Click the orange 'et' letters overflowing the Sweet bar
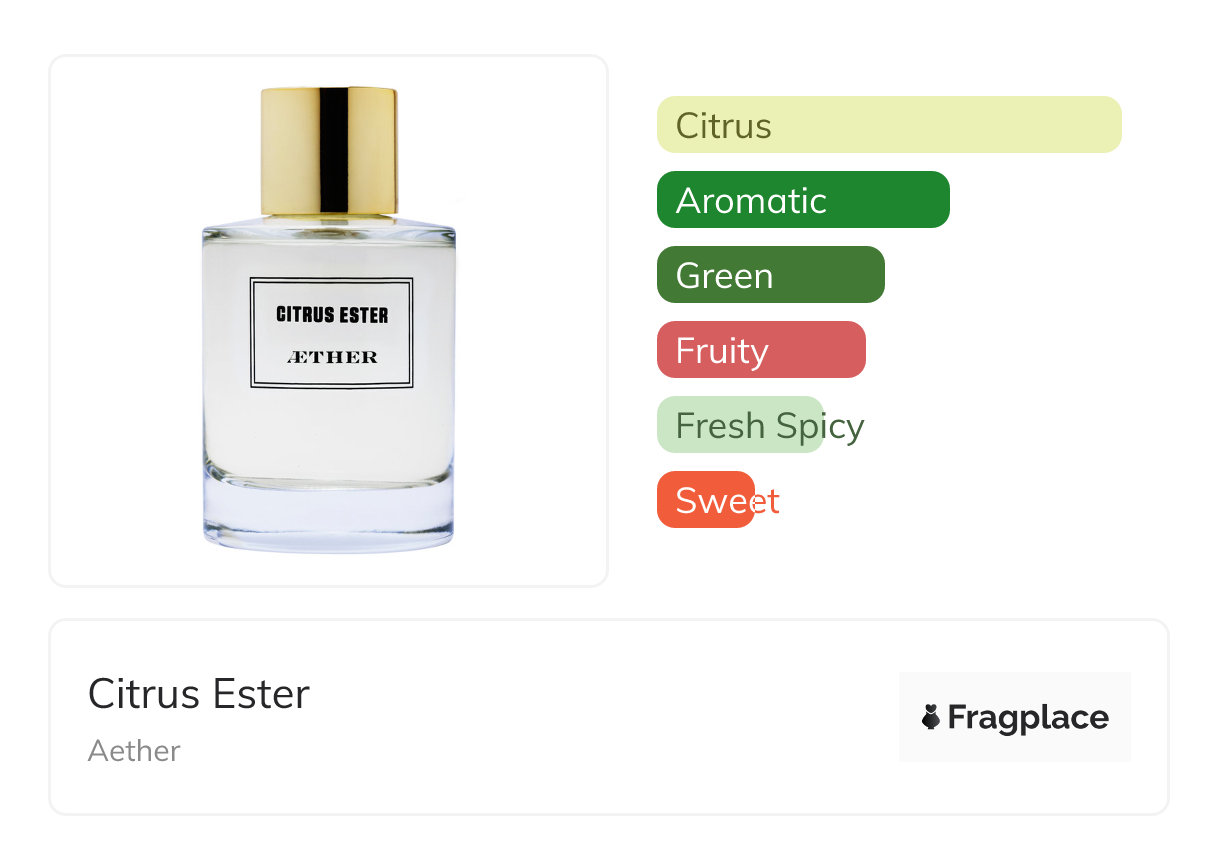Screen dimensions: 1218x864 (x=766, y=501)
